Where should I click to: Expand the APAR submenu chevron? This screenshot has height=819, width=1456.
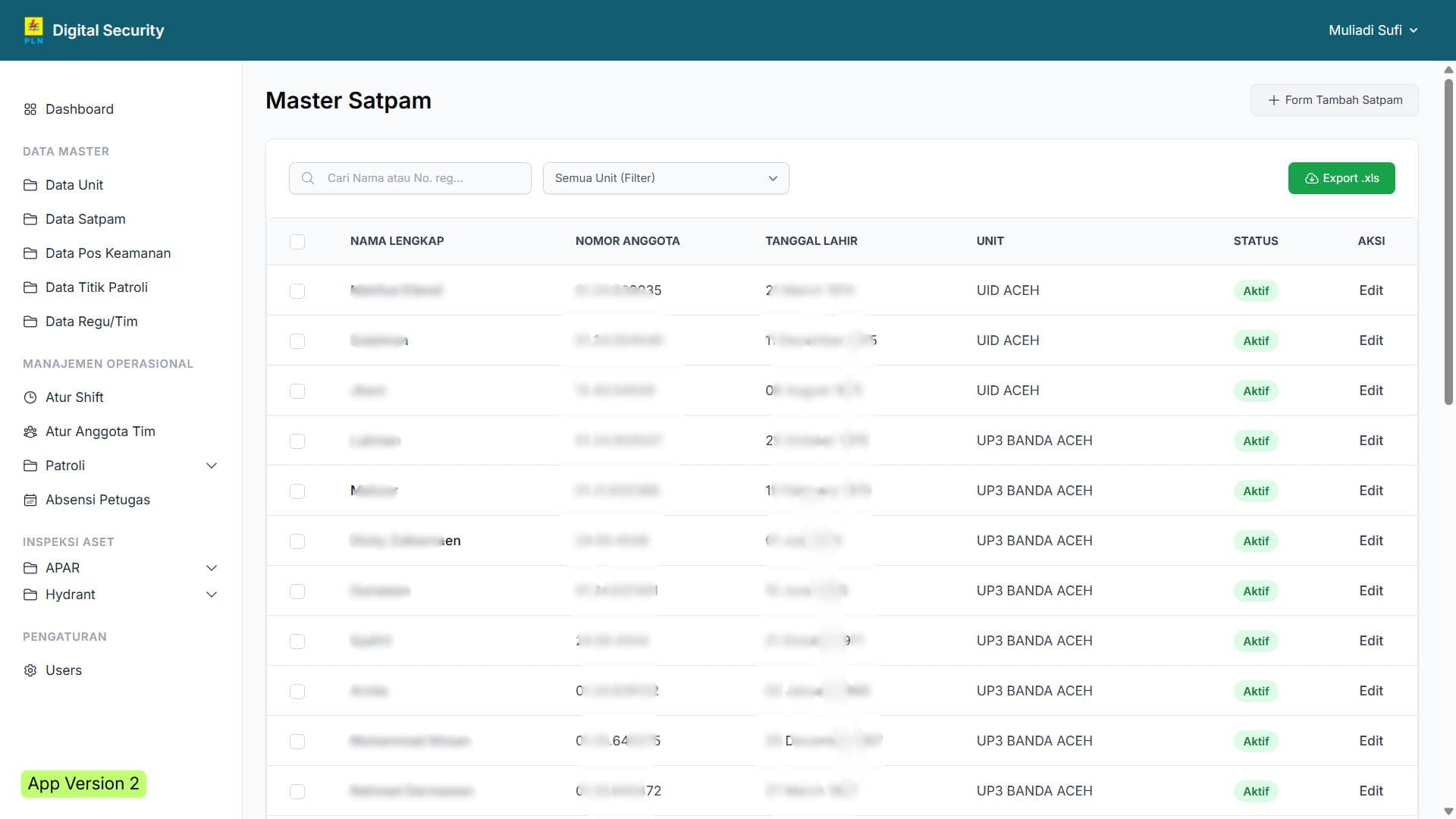[x=212, y=568]
